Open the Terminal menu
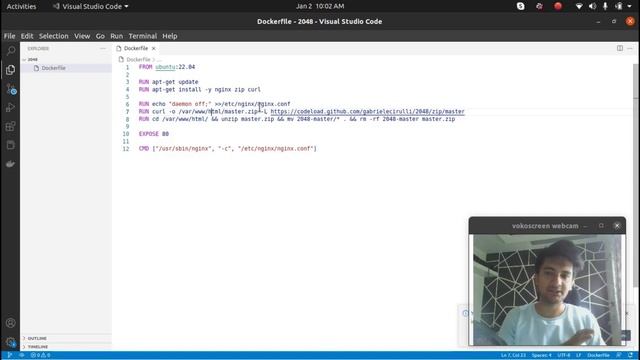Image resolution: width=640 pixels, height=360 pixels. click(x=142, y=36)
